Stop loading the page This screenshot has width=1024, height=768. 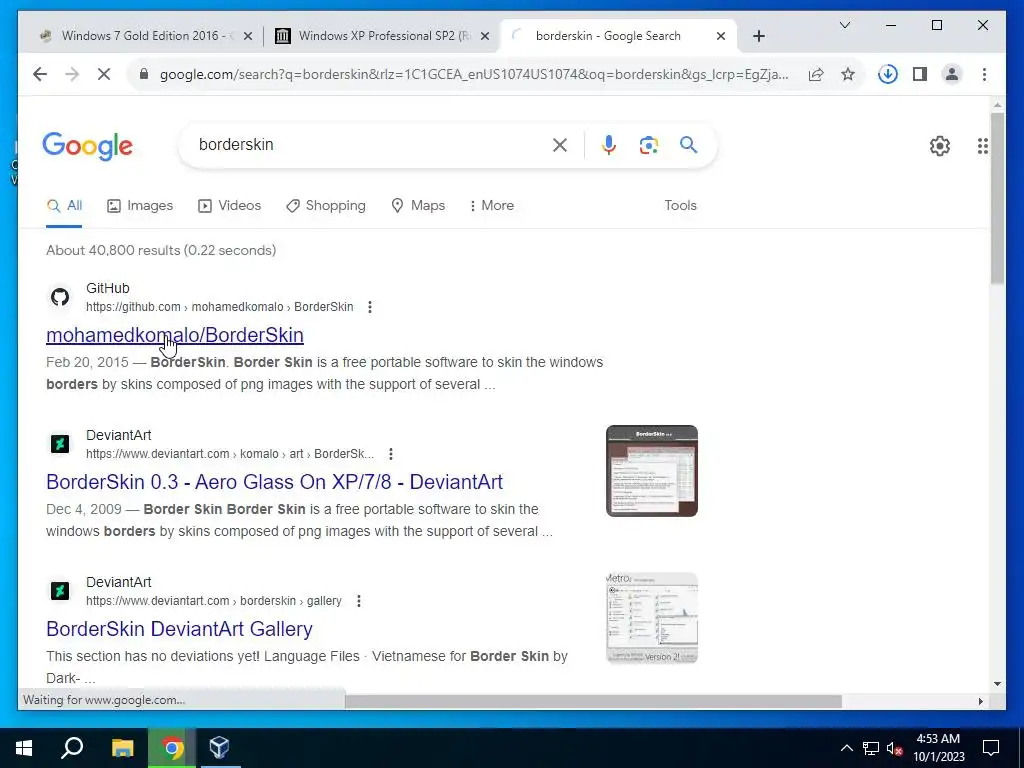[x=104, y=74]
